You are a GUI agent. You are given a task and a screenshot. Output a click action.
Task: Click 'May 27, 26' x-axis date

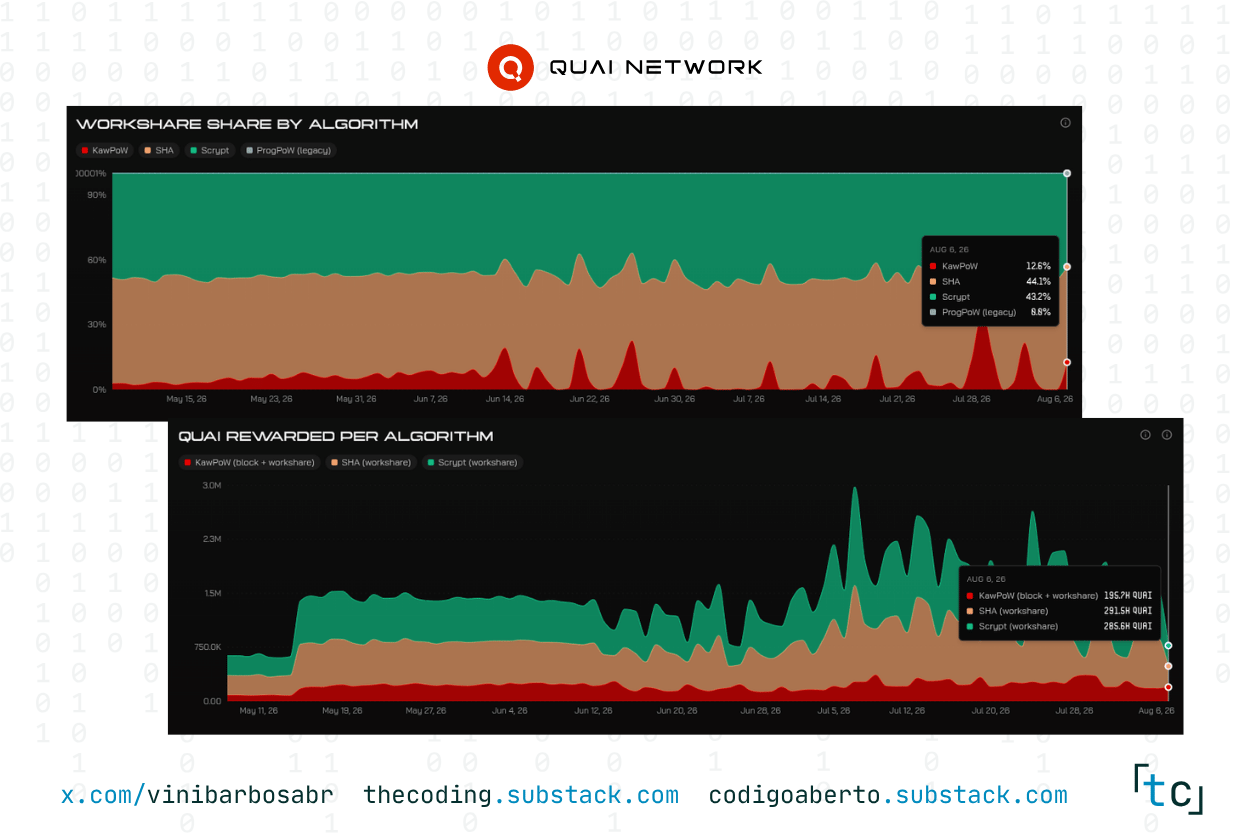pyautogui.click(x=426, y=711)
